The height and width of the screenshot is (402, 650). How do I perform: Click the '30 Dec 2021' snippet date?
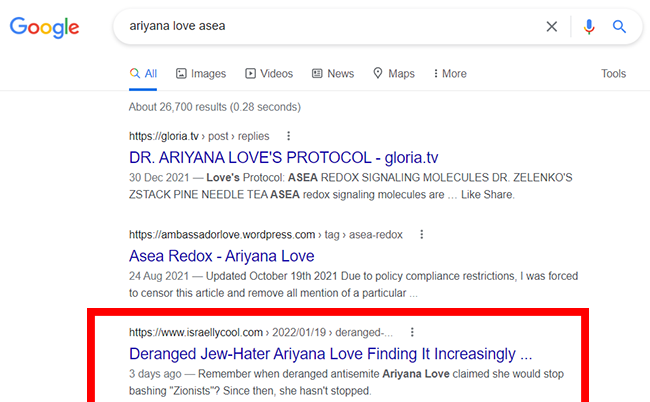[x=159, y=178]
